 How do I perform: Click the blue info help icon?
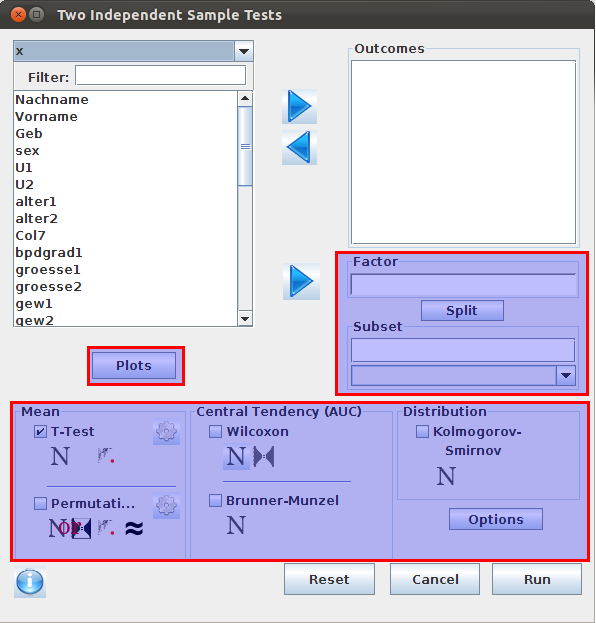30,582
